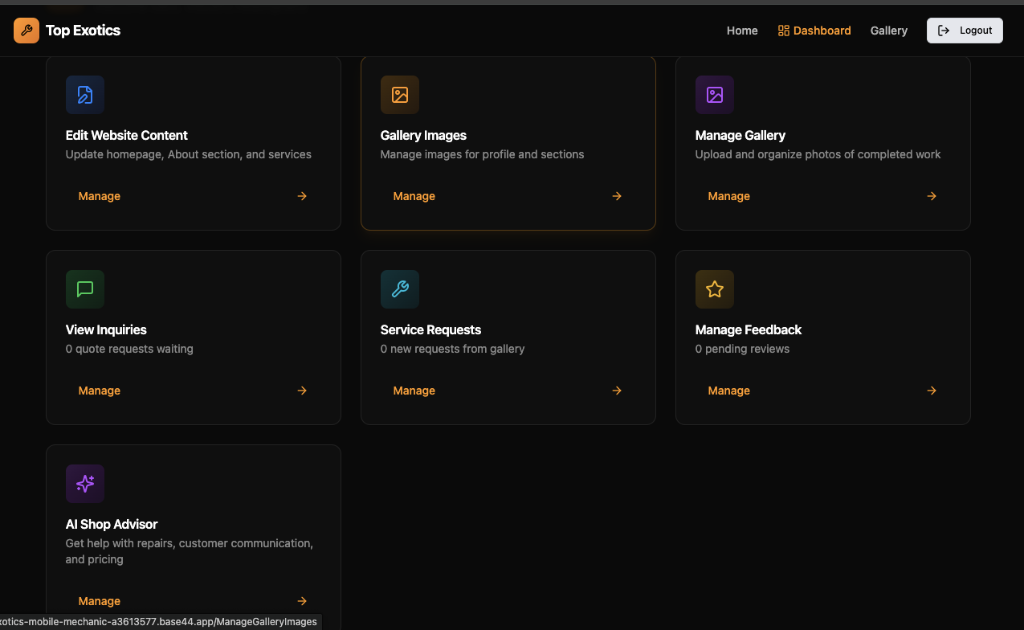Click Manage under Manage Feedback
Image resolution: width=1024 pixels, height=630 pixels.
tap(729, 390)
